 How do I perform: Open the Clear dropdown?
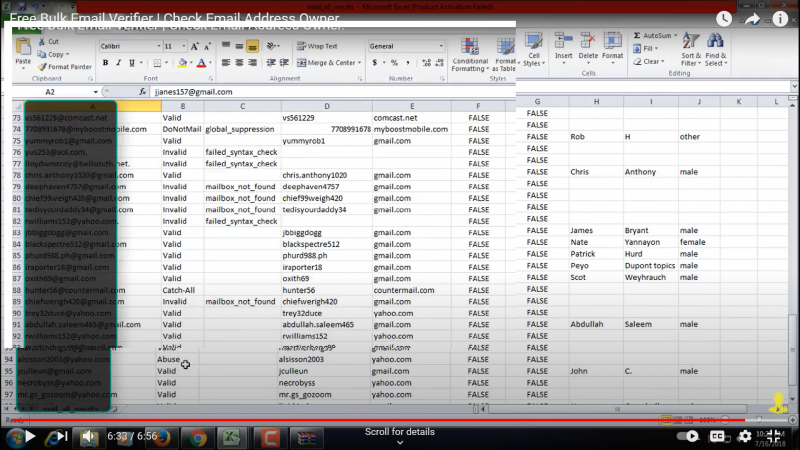tap(649, 62)
